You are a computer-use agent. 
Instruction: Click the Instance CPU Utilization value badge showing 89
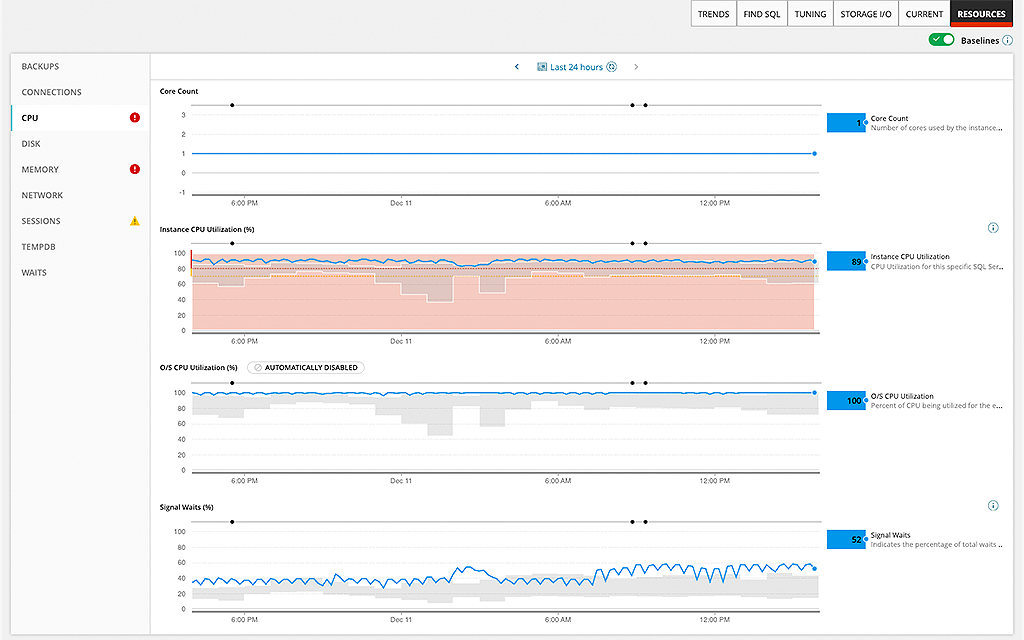click(x=846, y=261)
